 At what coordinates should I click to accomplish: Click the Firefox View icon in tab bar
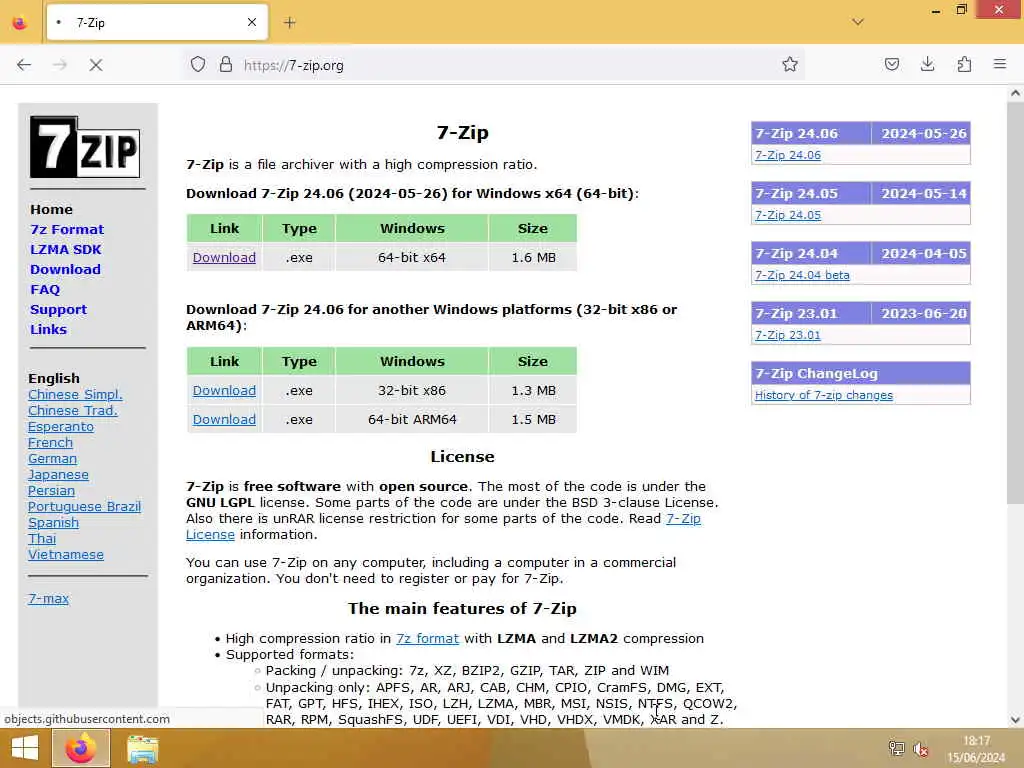point(20,23)
